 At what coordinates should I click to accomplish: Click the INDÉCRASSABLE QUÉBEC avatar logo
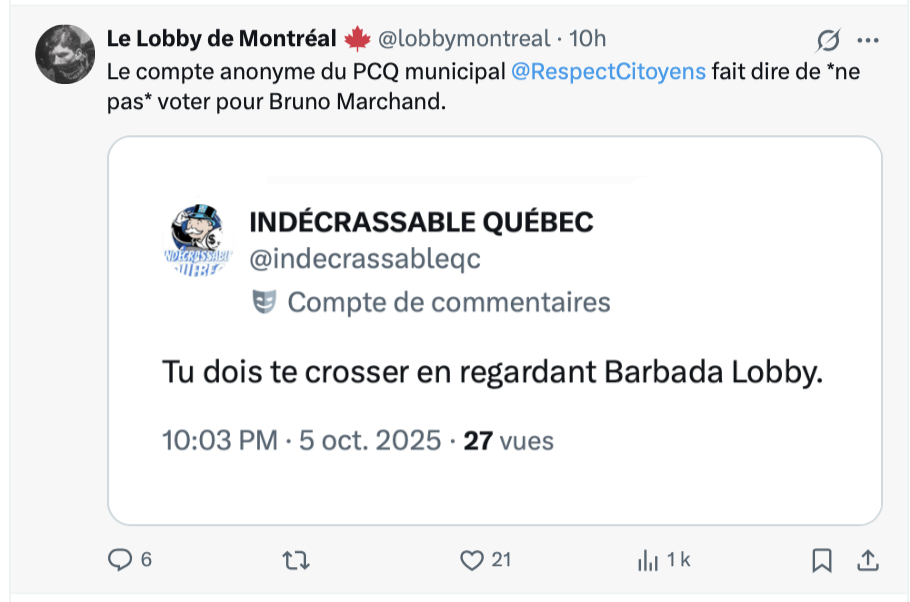click(197, 244)
